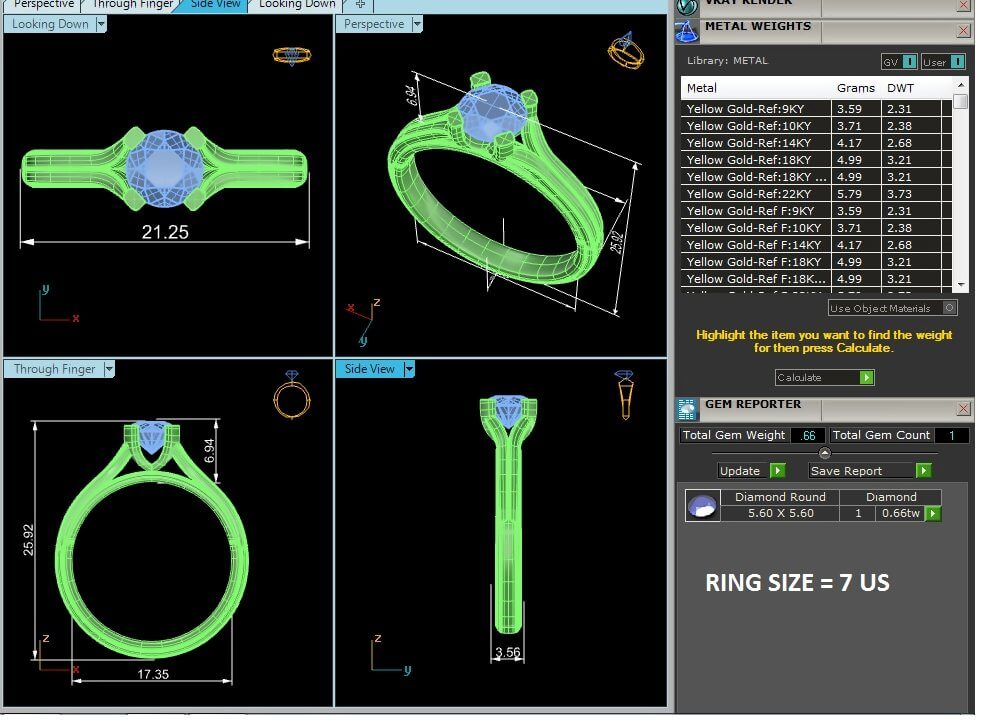This screenshot has height=721, width=981.
Task: Open the Looking Down viewport dropdown
Action: tap(101, 24)
